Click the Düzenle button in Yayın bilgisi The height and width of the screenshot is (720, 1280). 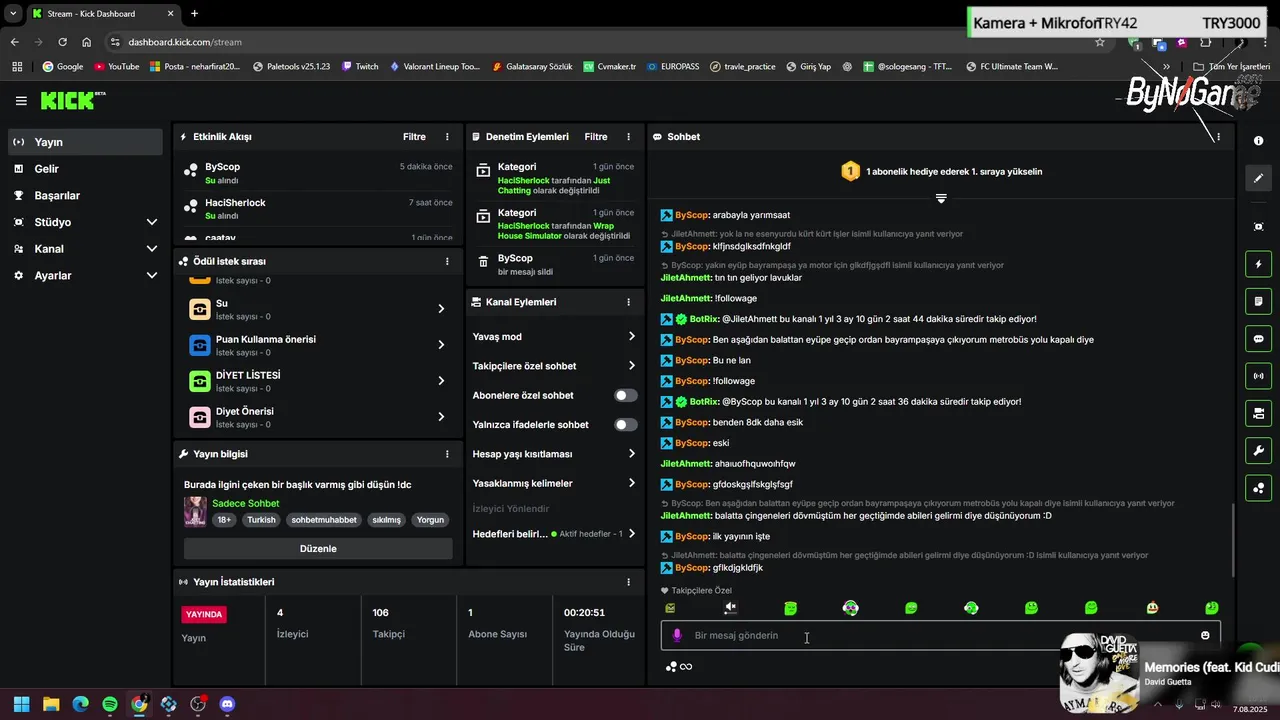[318, 549]
